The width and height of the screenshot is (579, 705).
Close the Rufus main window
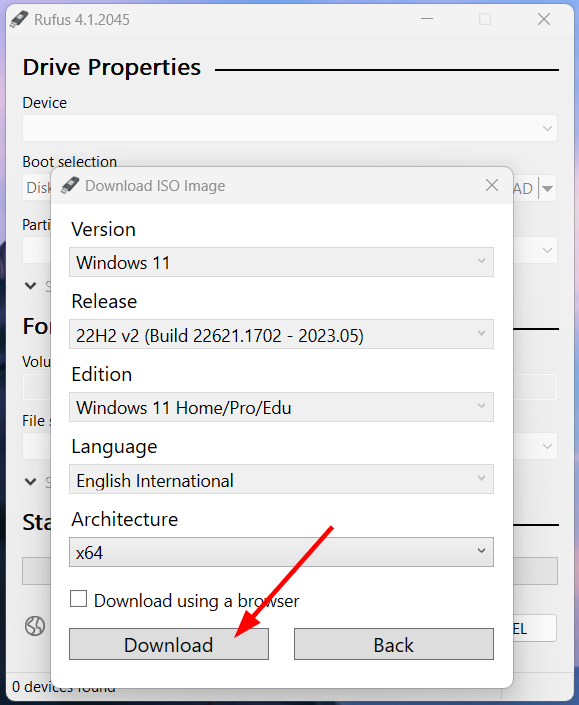point(544,19)
